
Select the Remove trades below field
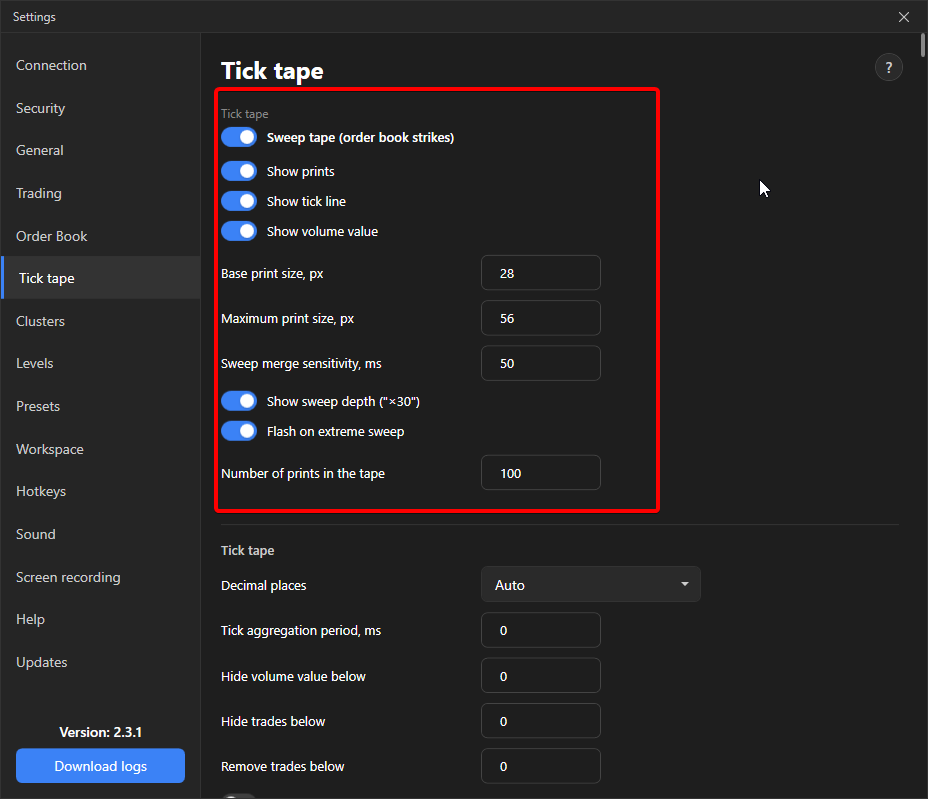coord(541,766)
